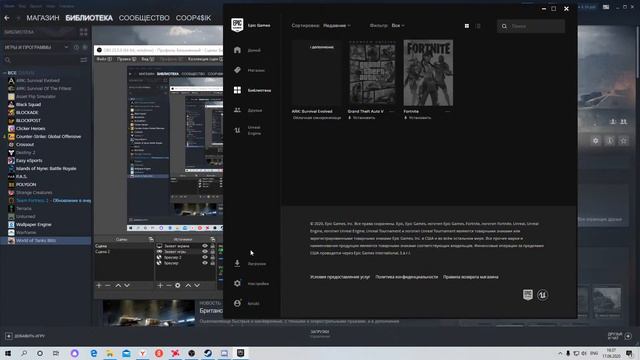
Task: Open Microsoft Edge from taskbar
Action: coord(94,353)
